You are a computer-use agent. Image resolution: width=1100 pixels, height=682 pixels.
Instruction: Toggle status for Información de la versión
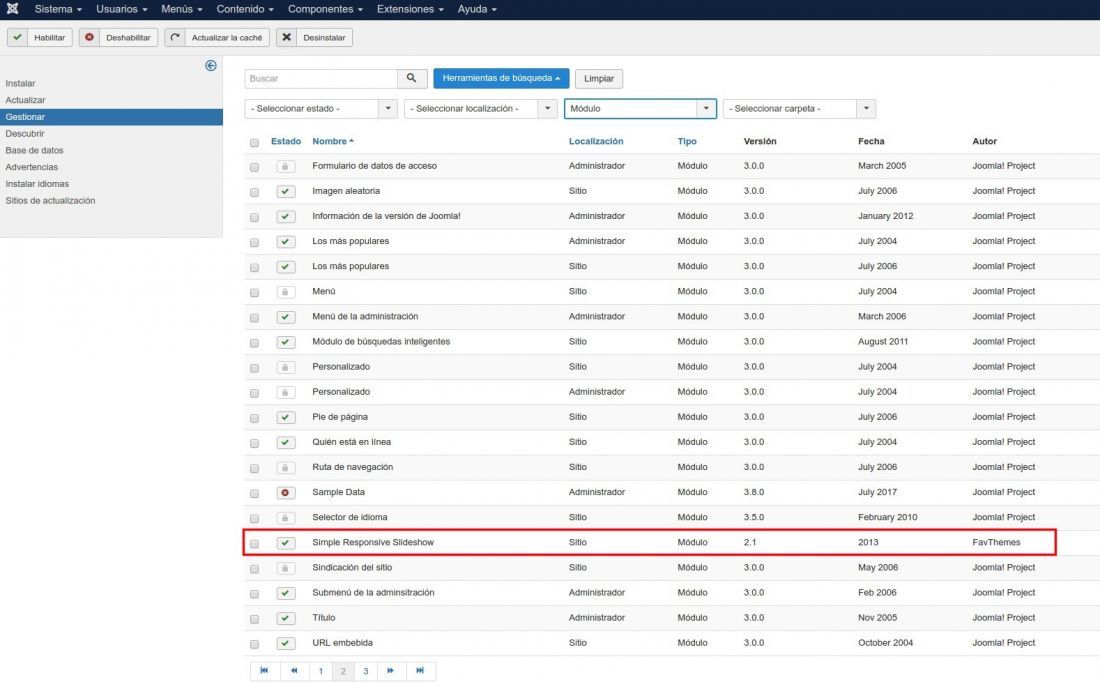pos(286,217)
